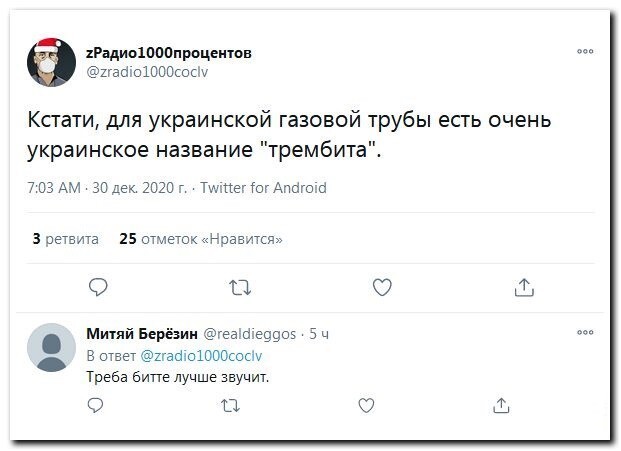Open the zРадио1000процентов display name
This screenshot has height=451, width=621.
169,53
